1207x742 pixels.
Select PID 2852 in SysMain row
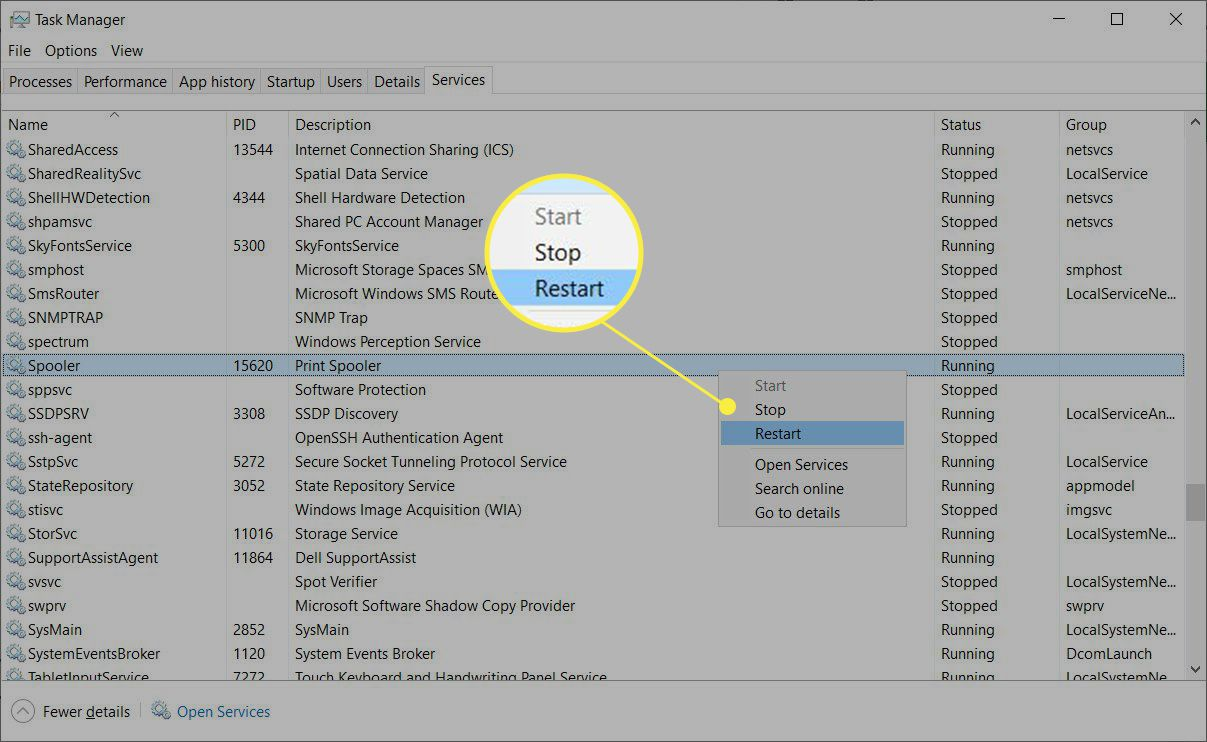pyautogui.click(x=249, y=630)
